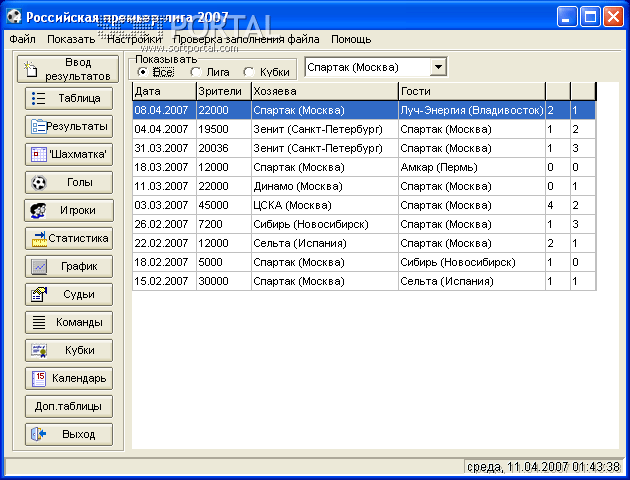Open the Показать menu
The width and height of the screenshot is (630, 480).
71,39
